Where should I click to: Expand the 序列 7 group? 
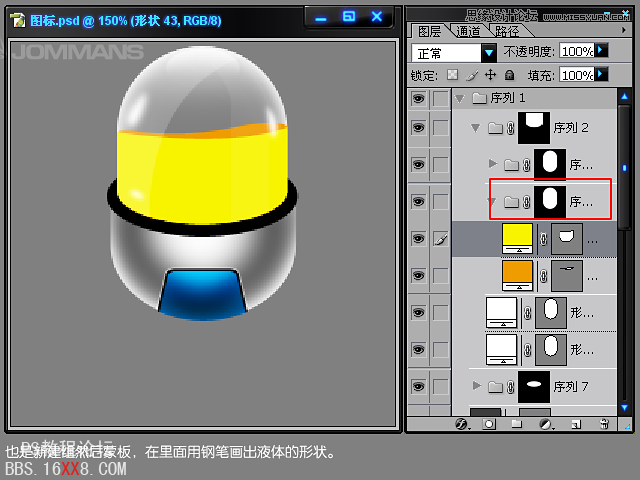pyautogui.click(x=476, y=385)
